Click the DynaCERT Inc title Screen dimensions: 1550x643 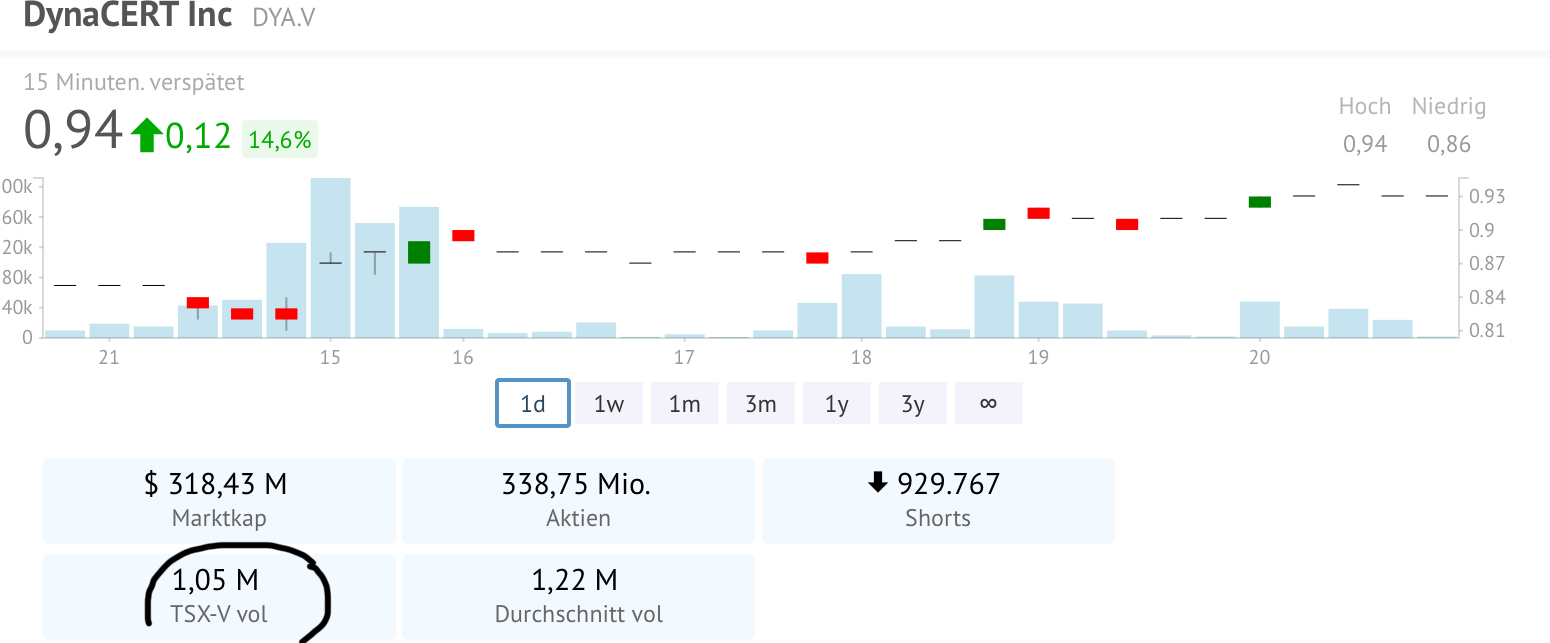point(127,15)
